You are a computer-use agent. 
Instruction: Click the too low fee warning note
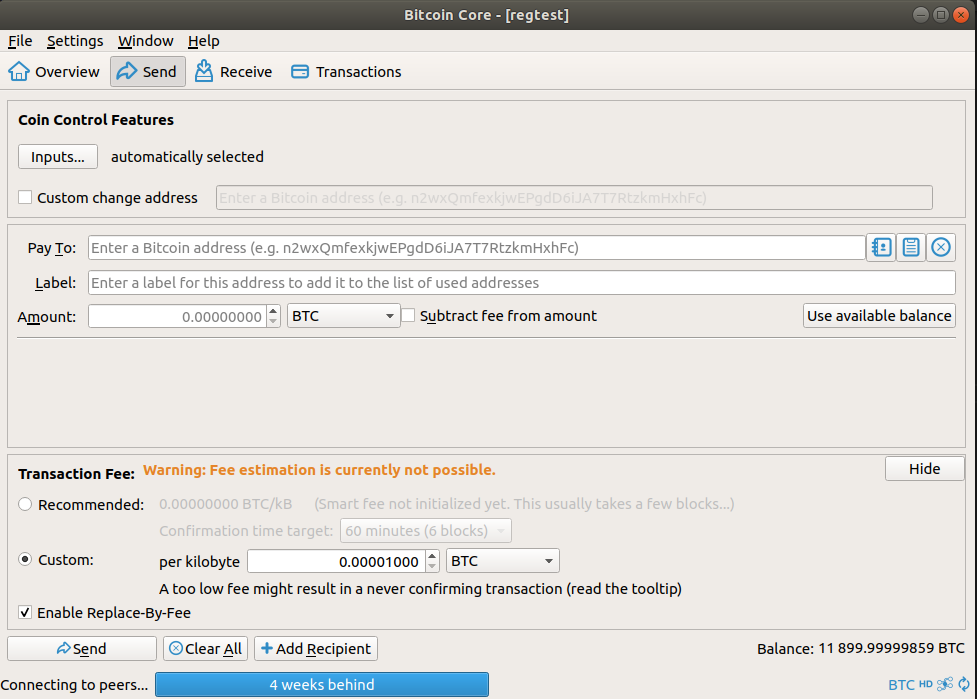coord(420,589)
